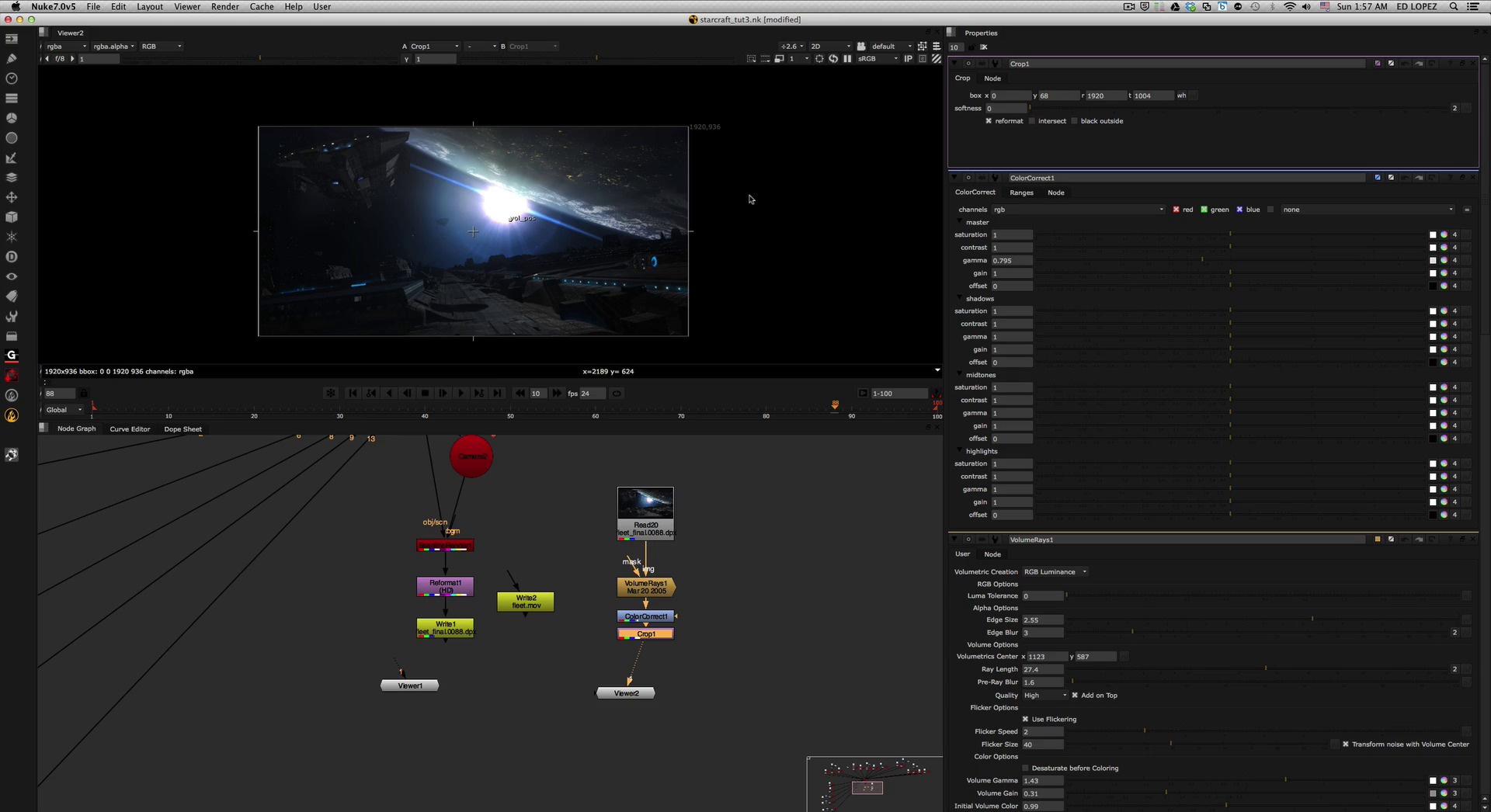This screenshot has height=812, width=1491.
Task: Open the Quality High dropdown
Action: tap(1045, 696)
